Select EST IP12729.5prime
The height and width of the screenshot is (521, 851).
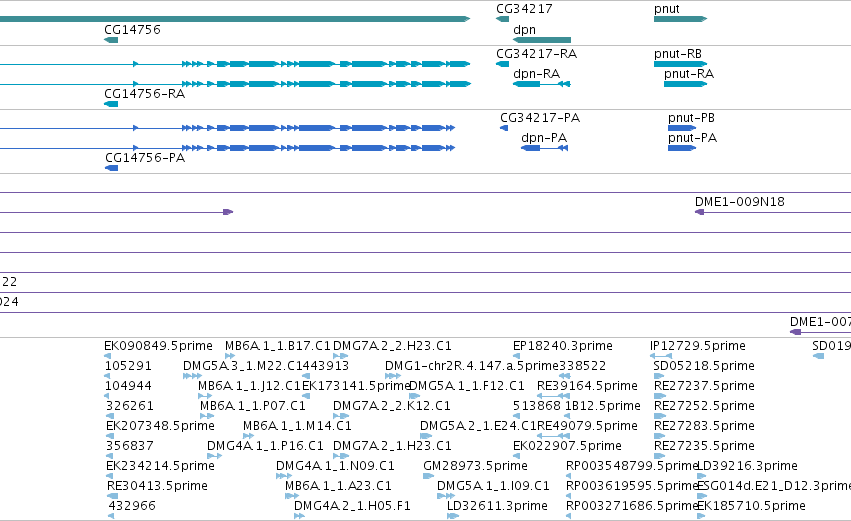click(698, 346)
